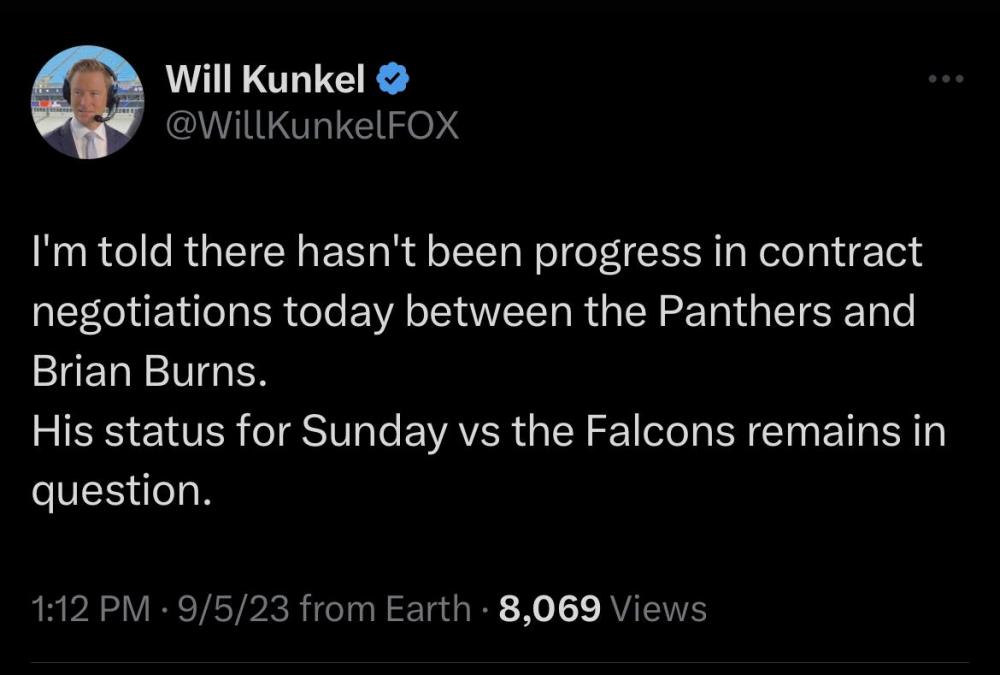Click the word Sunday in tweet
The width and height of the screenshot is (1000, 675).
(374, 431)
